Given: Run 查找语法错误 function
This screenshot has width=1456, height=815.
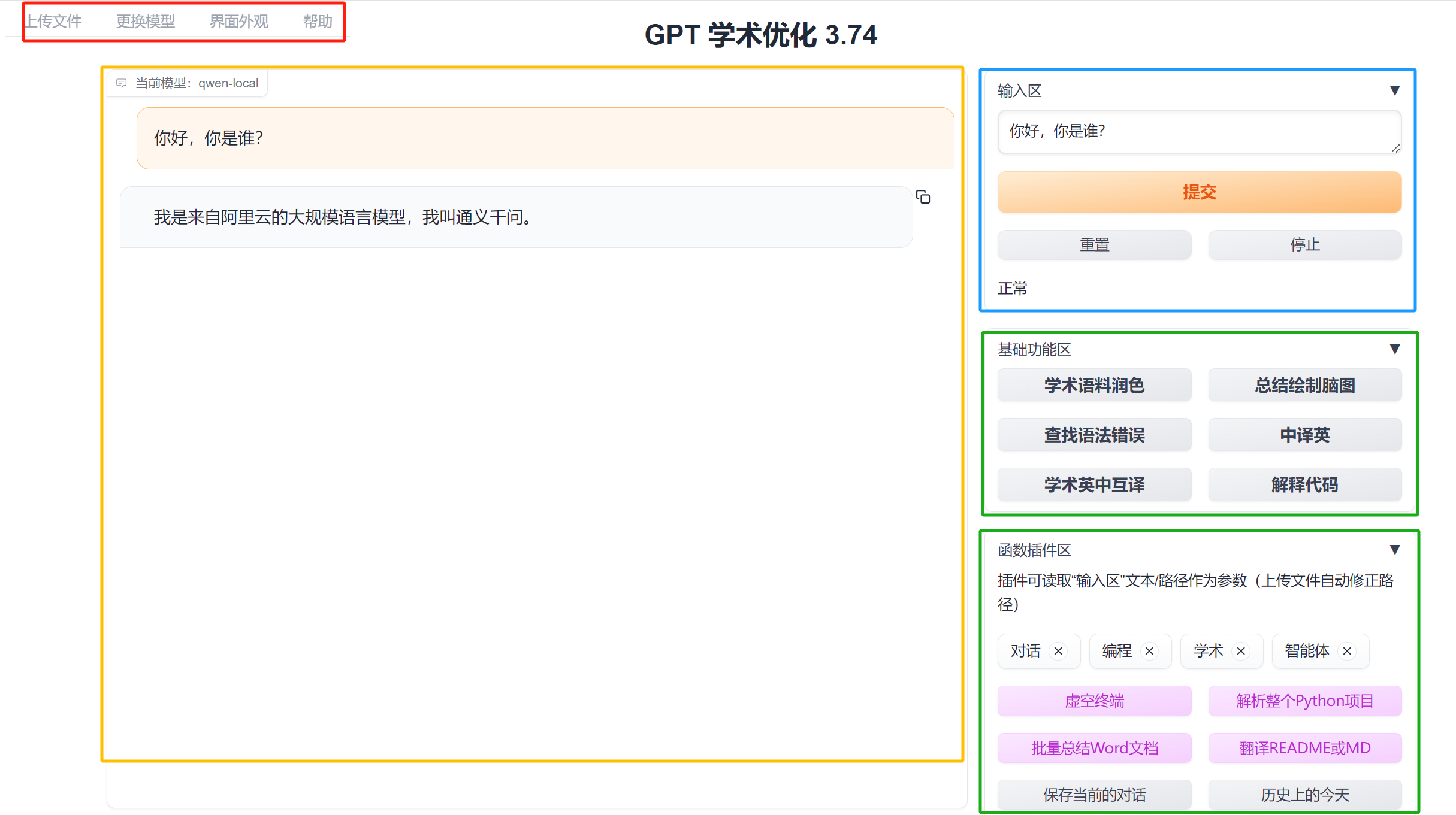Looking at the screenshot, I should [1095, 435].
